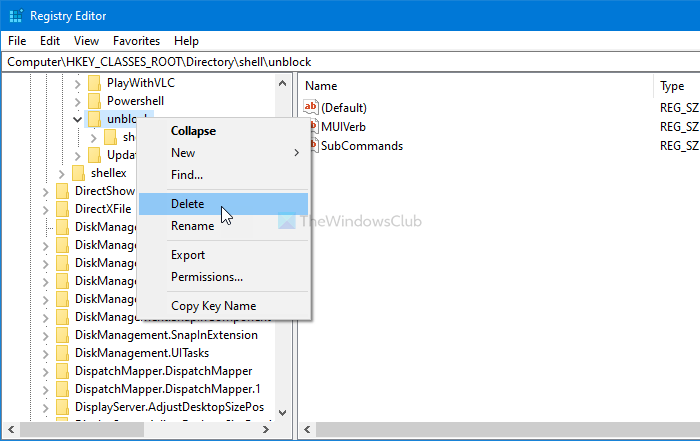This screenshot has width=700, height=441.
Task: Choose Export in the context menu
Action: (x=223, y=255)
